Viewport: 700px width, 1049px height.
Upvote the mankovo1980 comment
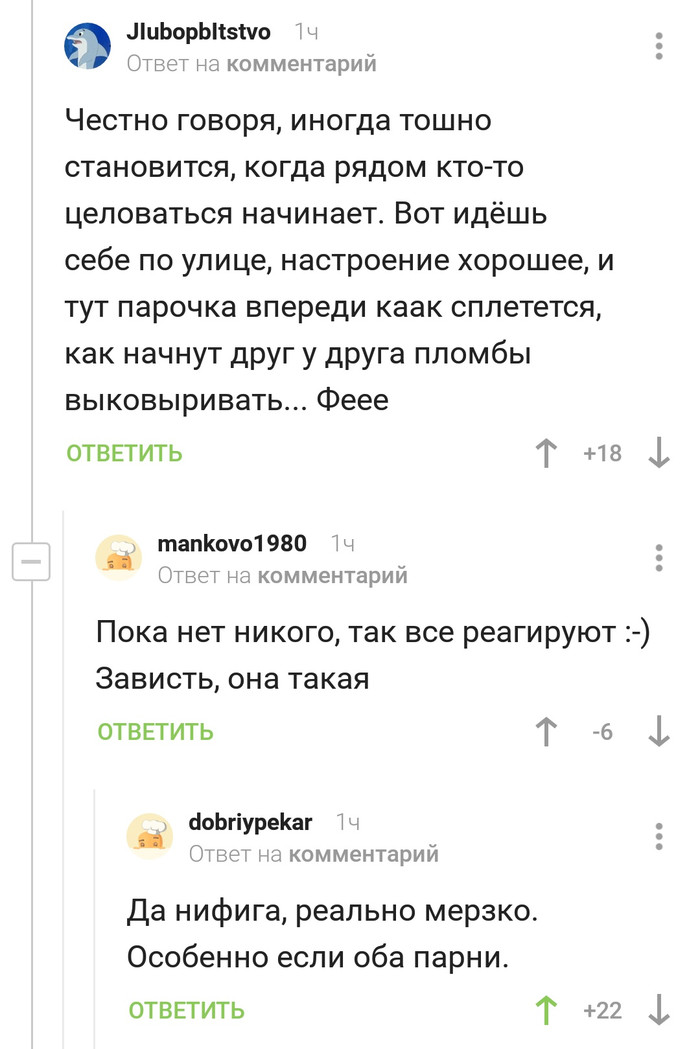click(x=546, y=732)
